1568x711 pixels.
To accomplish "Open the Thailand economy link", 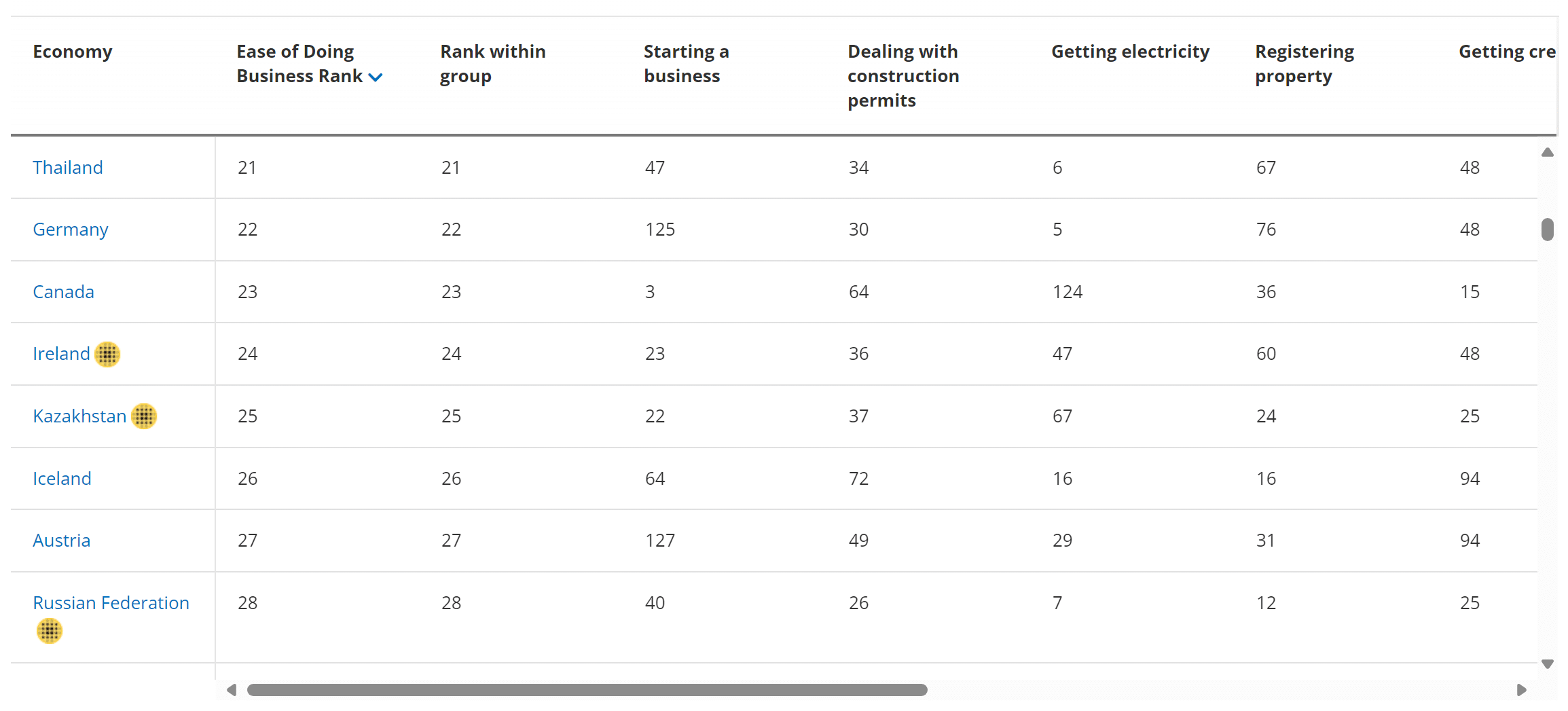I will click(68, 168).
